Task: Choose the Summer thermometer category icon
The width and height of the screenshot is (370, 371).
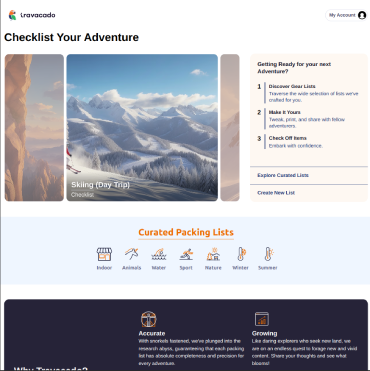Action: pos(268,254)
